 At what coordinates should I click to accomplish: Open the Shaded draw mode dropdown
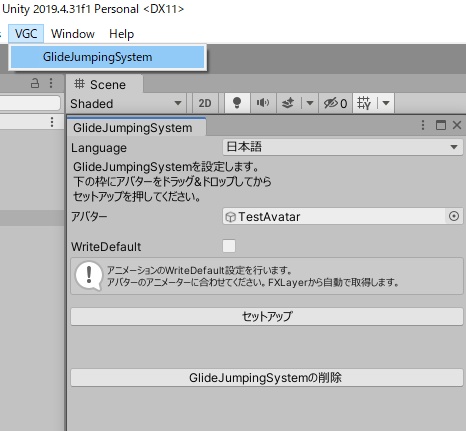126,103
